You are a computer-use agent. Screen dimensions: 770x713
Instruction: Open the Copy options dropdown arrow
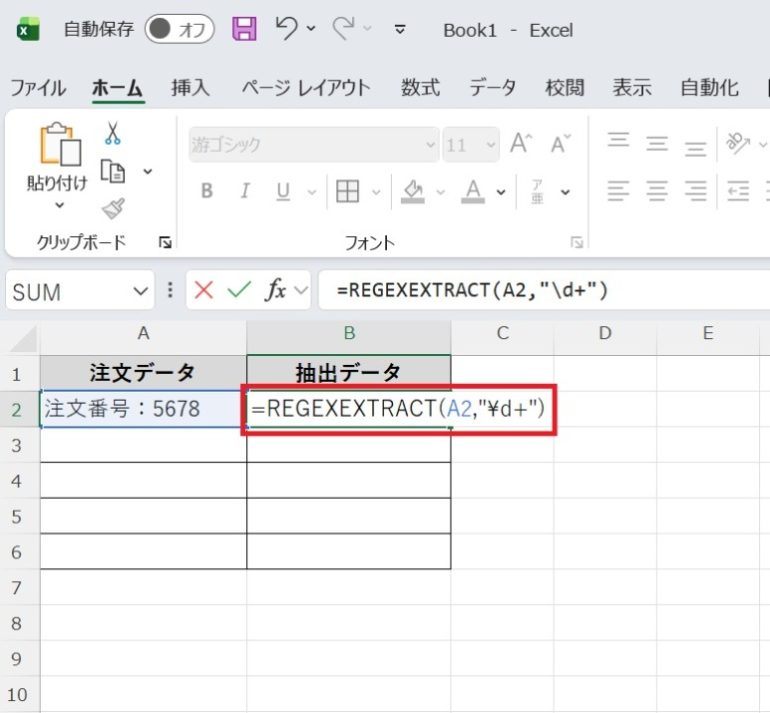click(148, 171)
